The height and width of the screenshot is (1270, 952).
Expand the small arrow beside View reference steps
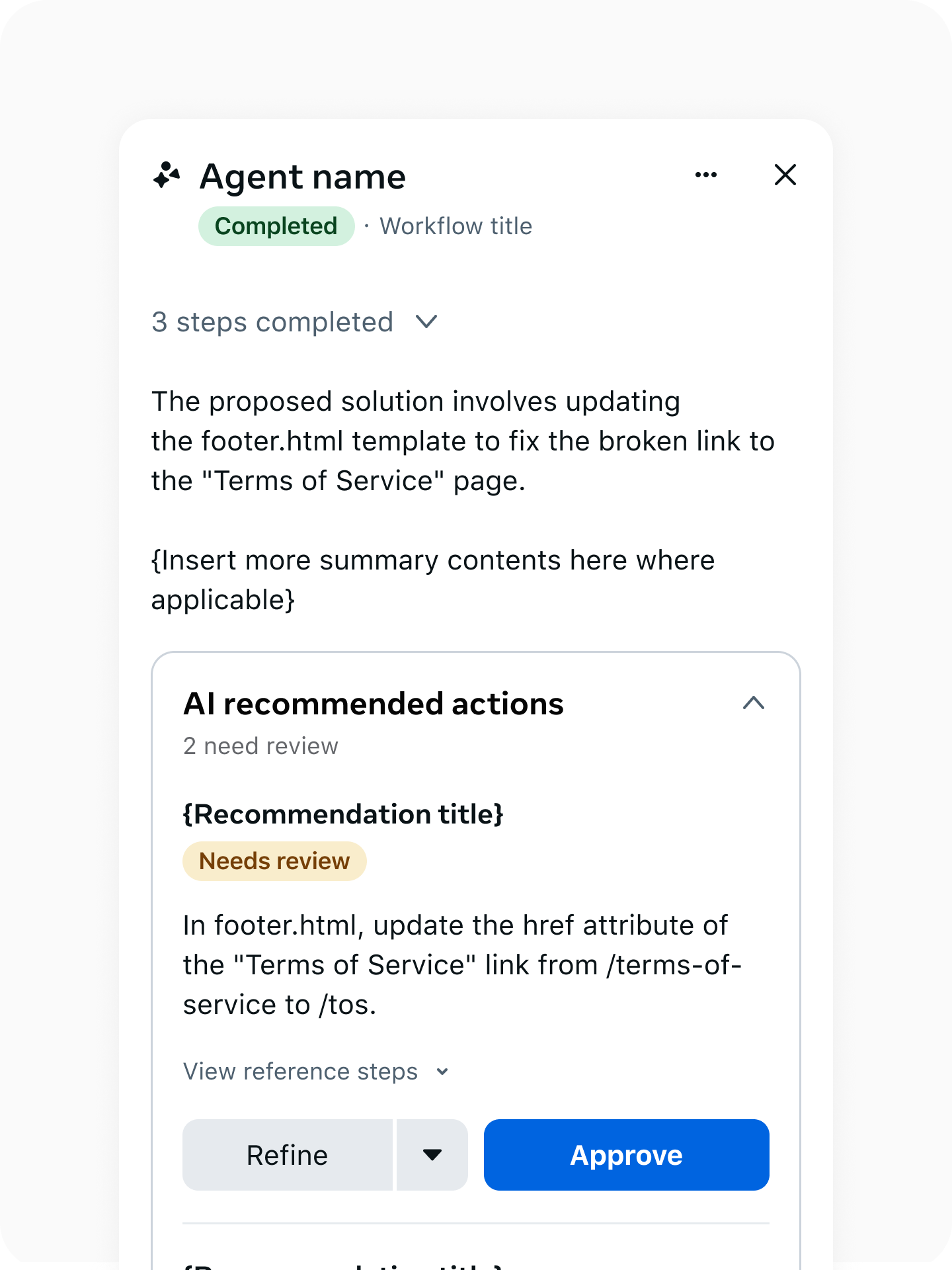pyautogui.click(x=443, y=1072)
